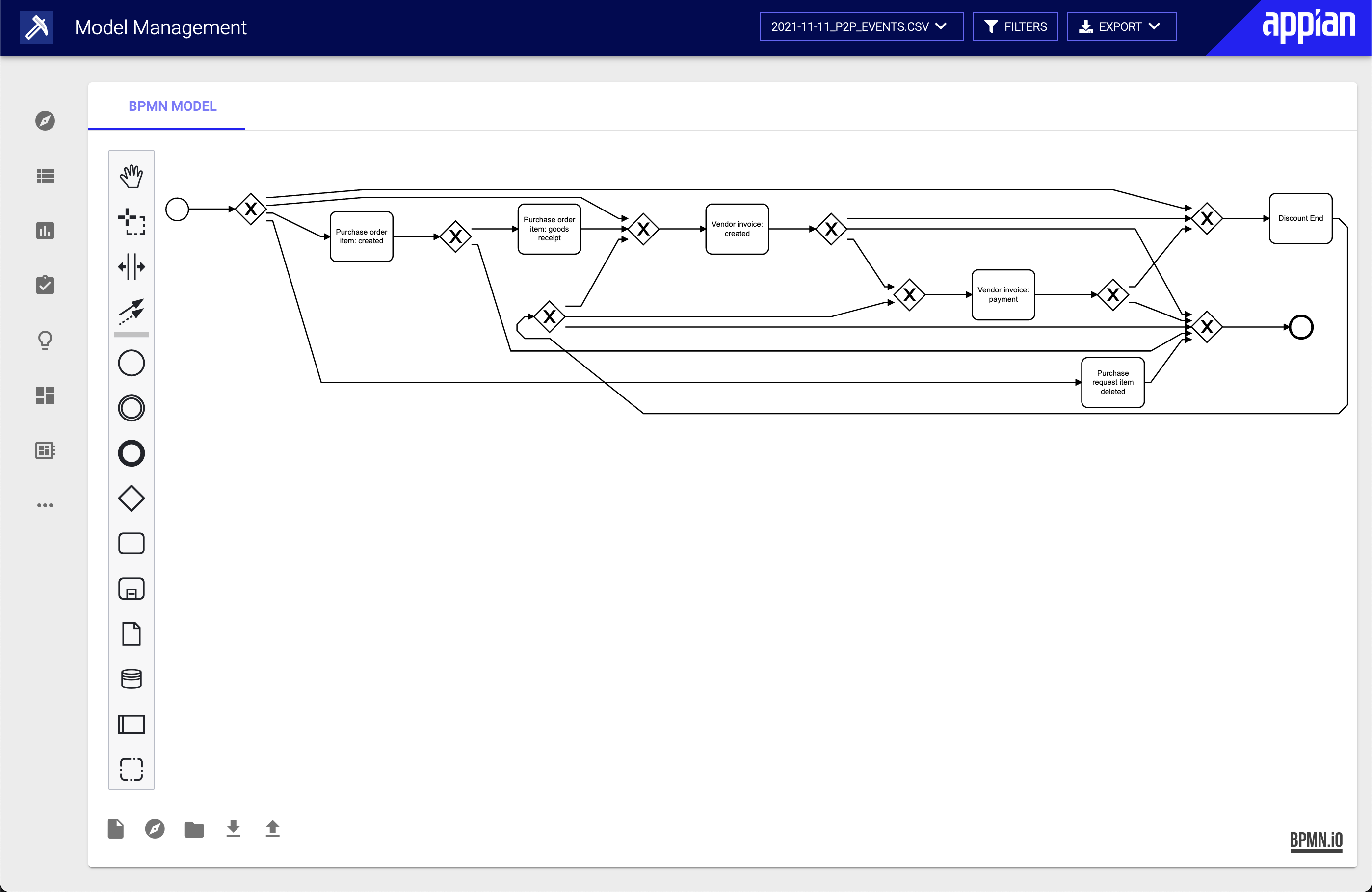
Task: Select the 'Discount End' task
Action: click(x=1300, y=218)
